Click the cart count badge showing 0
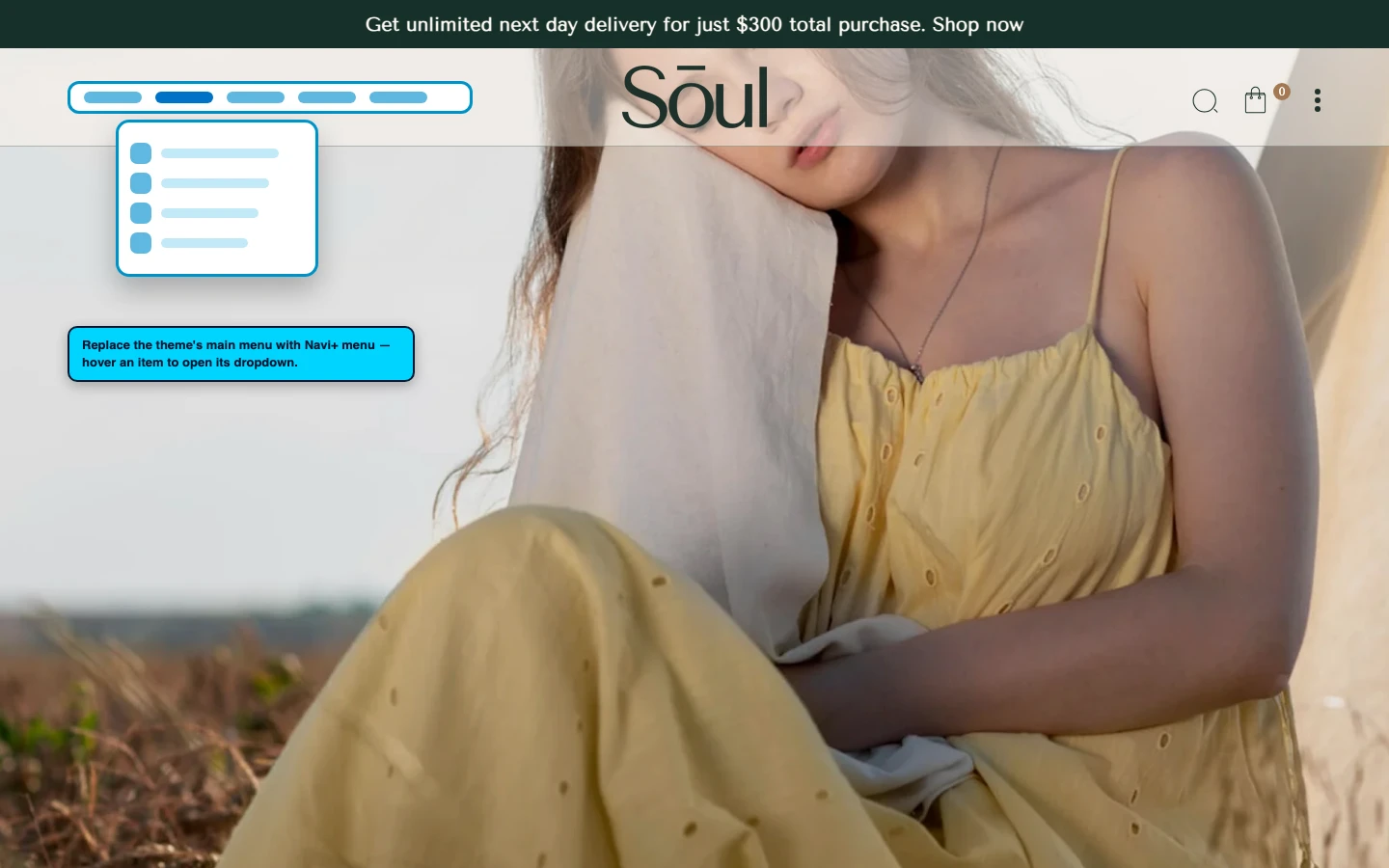 [x=1282, y=92]
